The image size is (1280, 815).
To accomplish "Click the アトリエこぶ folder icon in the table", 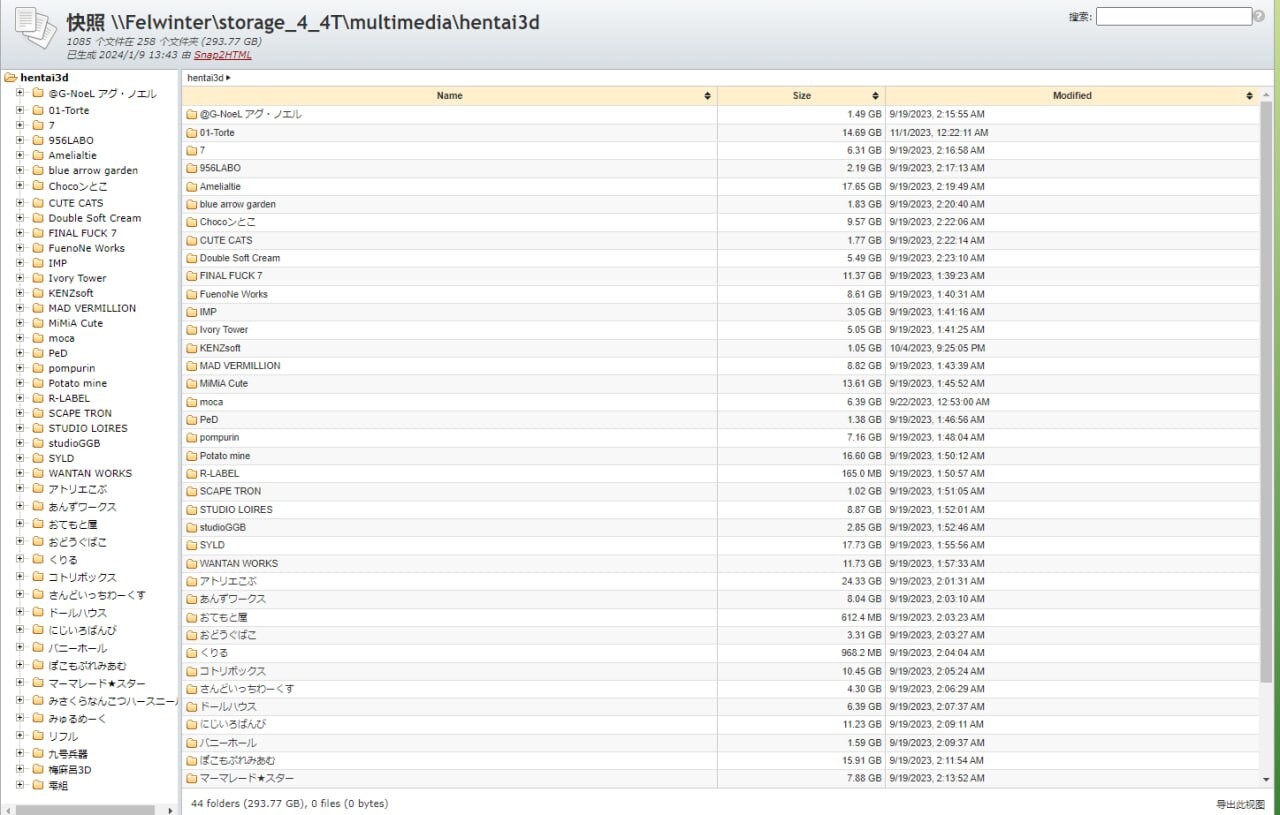I will (x=192, y=582).
